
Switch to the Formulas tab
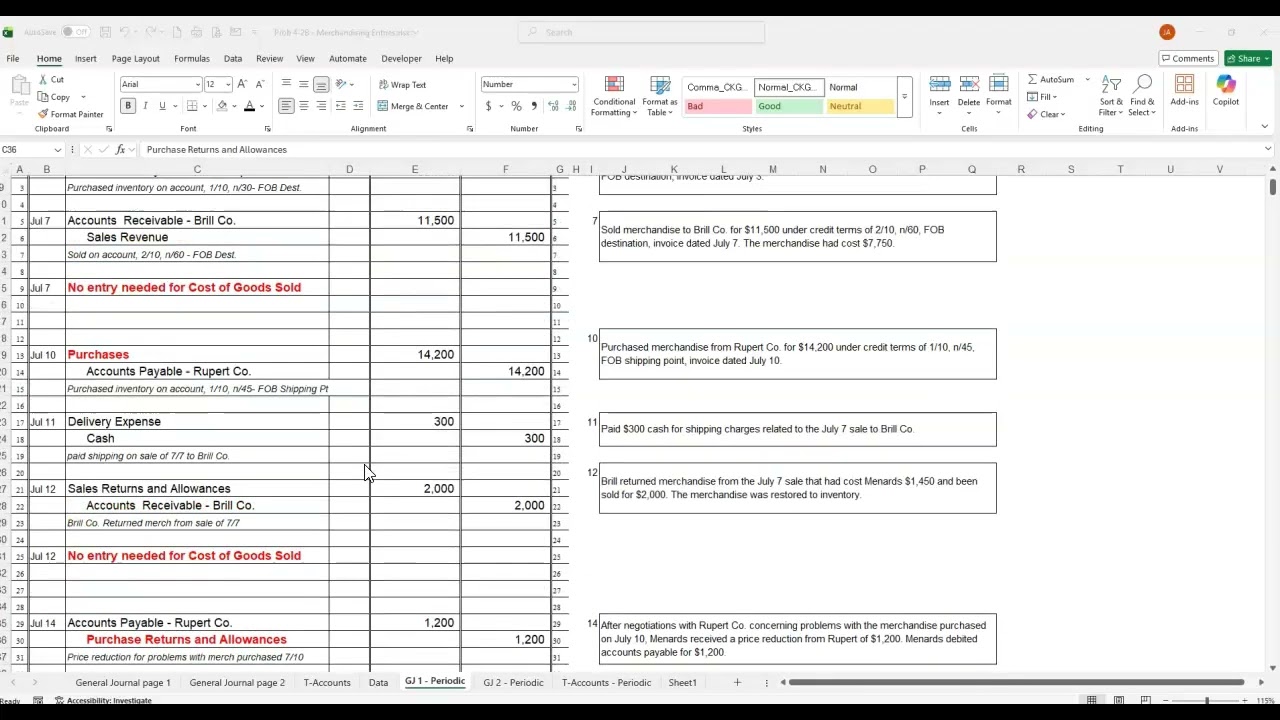pos(192,58)
